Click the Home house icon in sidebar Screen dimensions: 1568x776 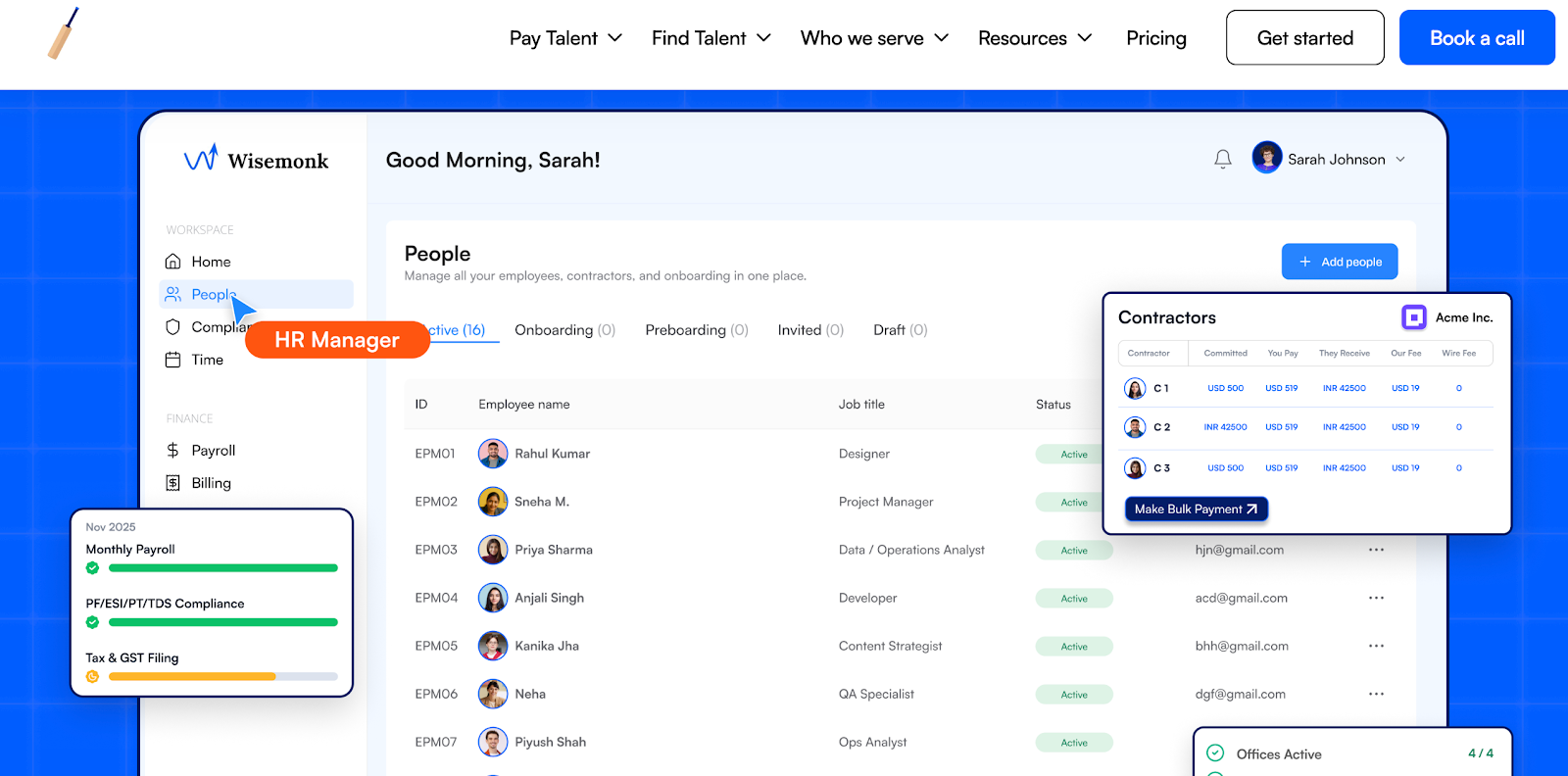point(173,262)
